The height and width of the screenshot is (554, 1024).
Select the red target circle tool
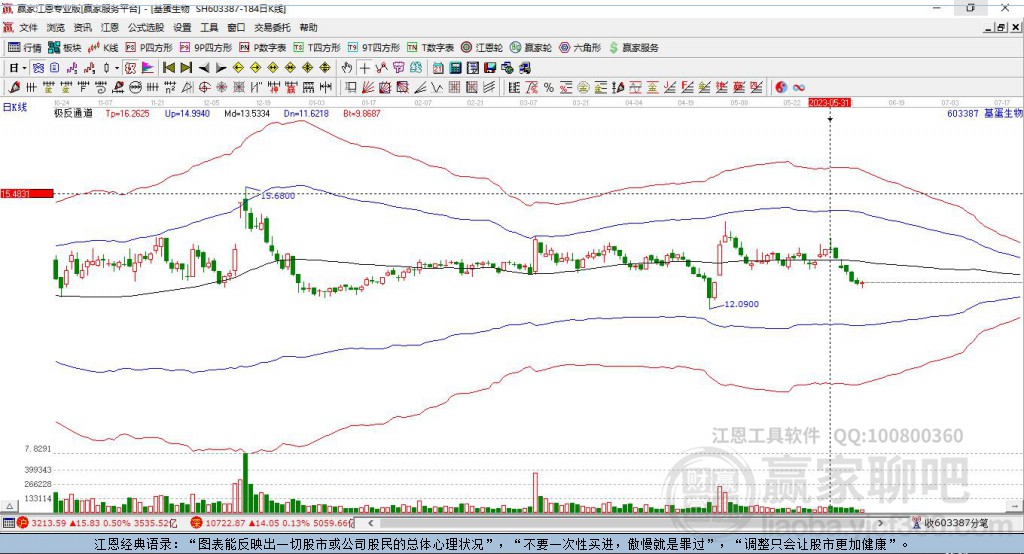[204, 88]
